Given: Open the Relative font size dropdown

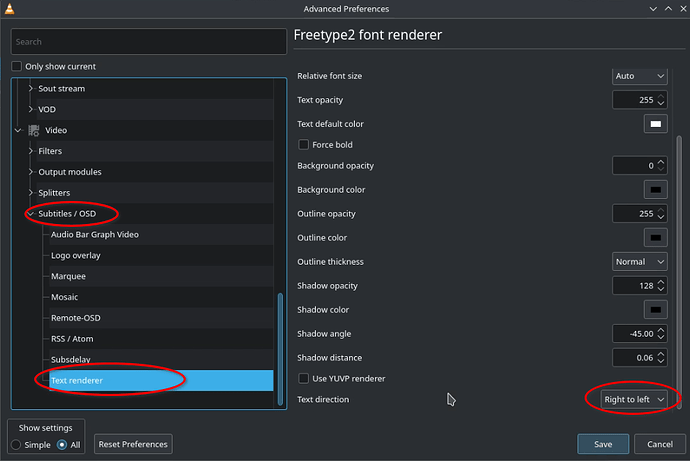Looking at the screenshot, I should (x=640, y=76).
